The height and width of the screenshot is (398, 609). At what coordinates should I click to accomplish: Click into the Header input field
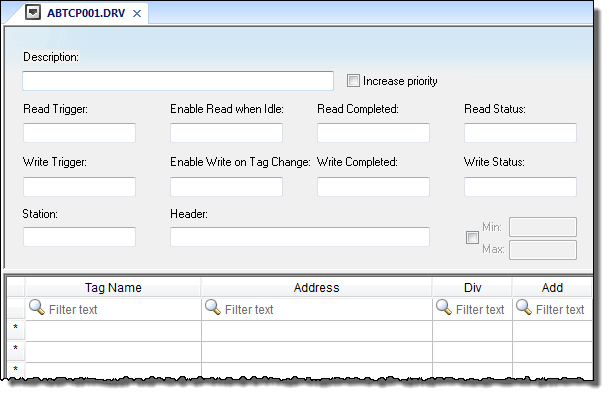pyautogui.click(x=299, y=237)
